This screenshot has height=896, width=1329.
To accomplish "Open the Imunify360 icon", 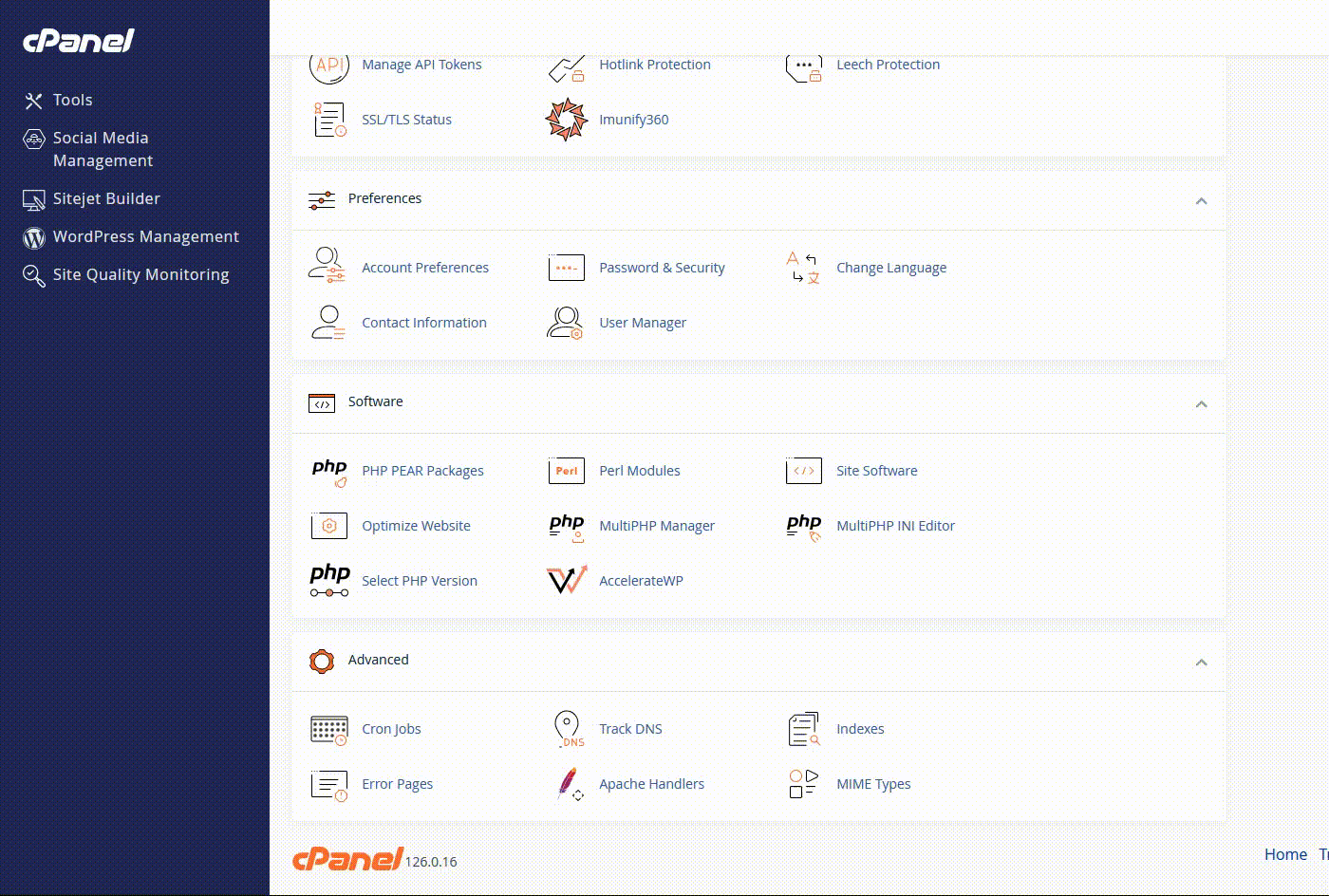I will point(567,120).
